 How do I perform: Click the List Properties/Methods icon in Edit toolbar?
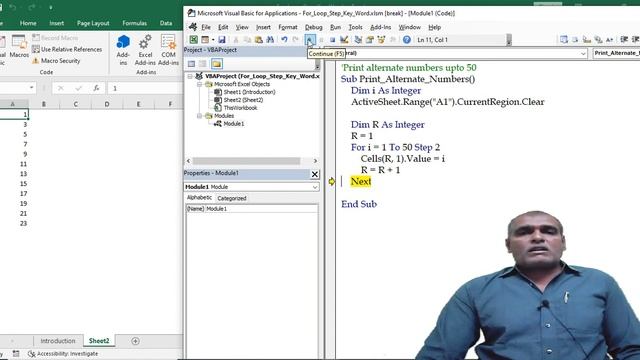[x=564, y=40]
